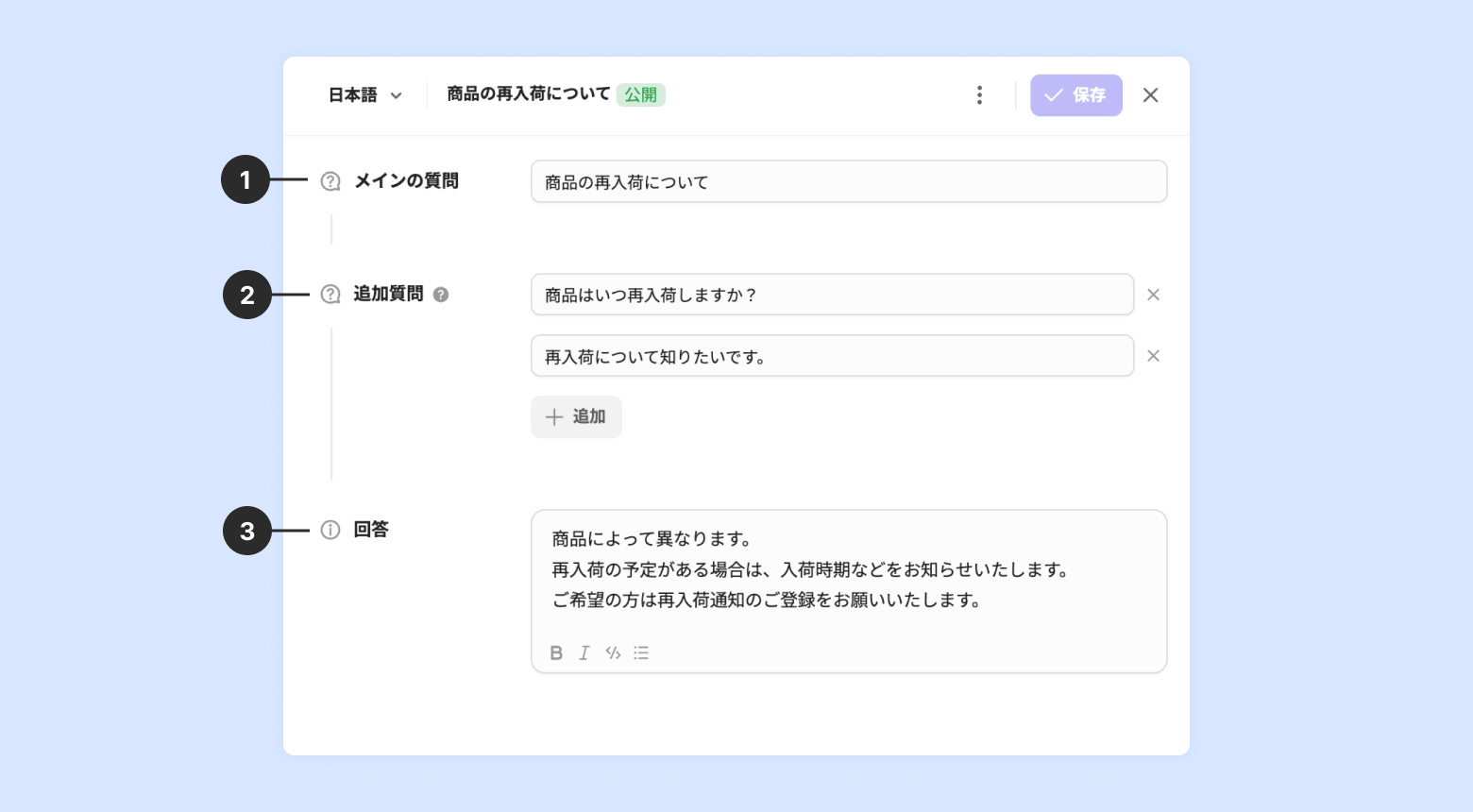Viewport: 1473px width, 812px height.
Task: Click the Bold formatting icon
Action: [556, 652]
